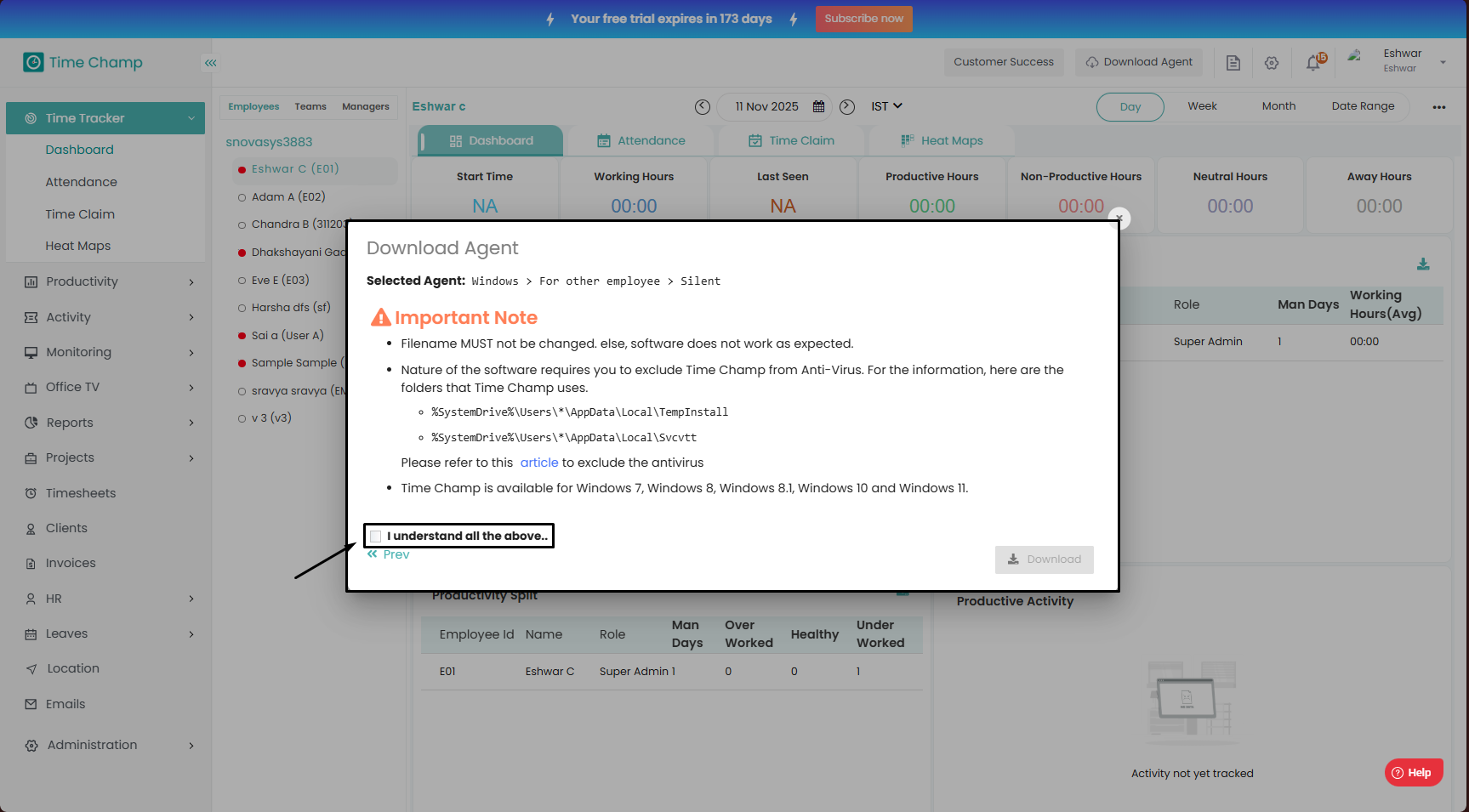Click the Help floating button
Viewport: 1469px width, 812px height.
tap(1414, 773)
